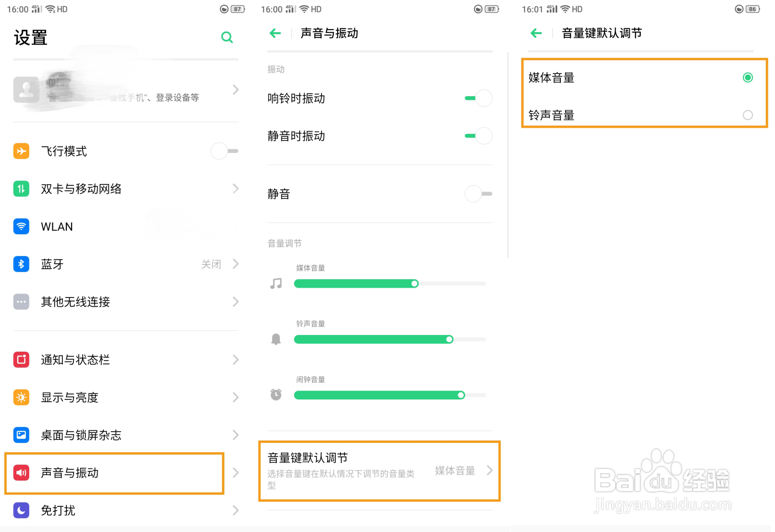
Task: Tap the ringtone volume bell icon
Action: 276,339
